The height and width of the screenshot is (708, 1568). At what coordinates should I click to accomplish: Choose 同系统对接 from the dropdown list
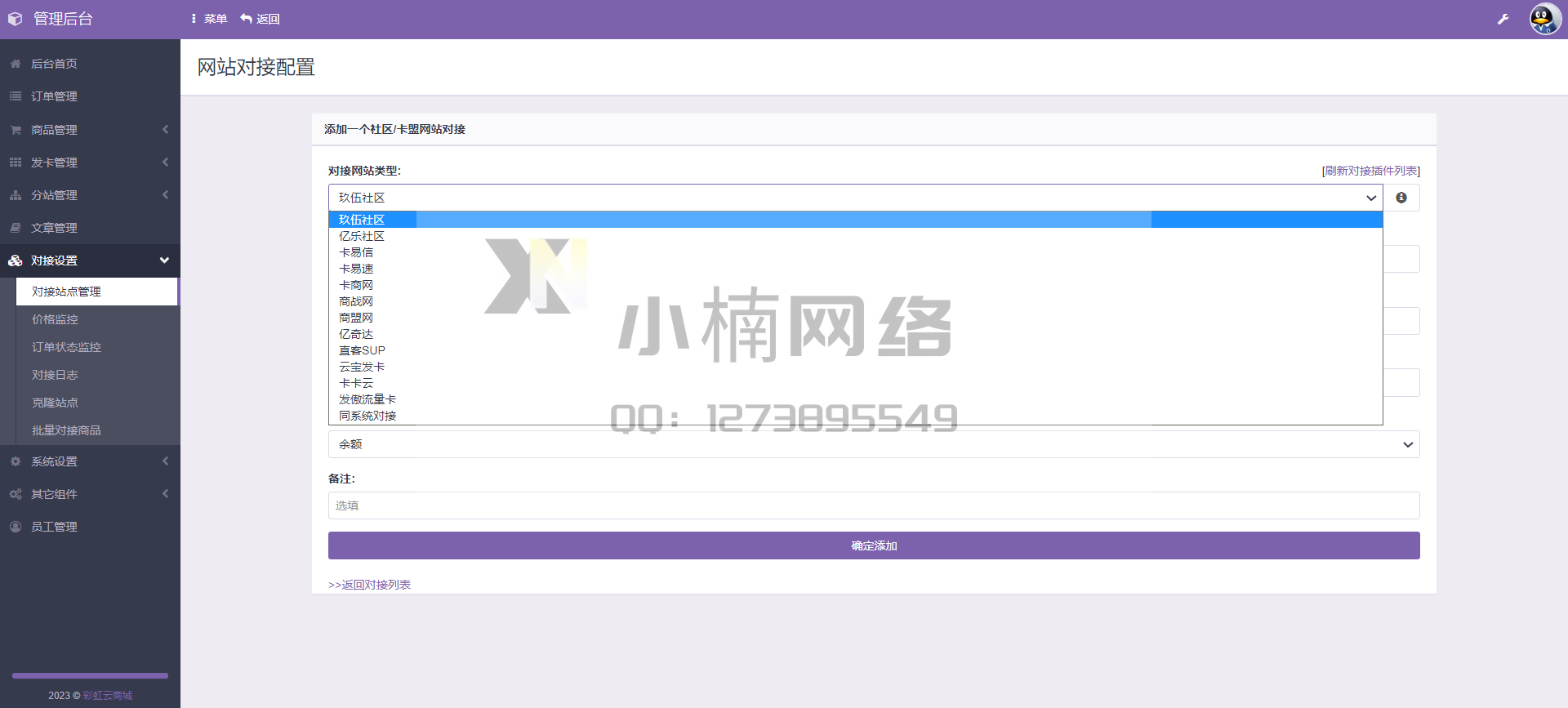tap(855, 416)
